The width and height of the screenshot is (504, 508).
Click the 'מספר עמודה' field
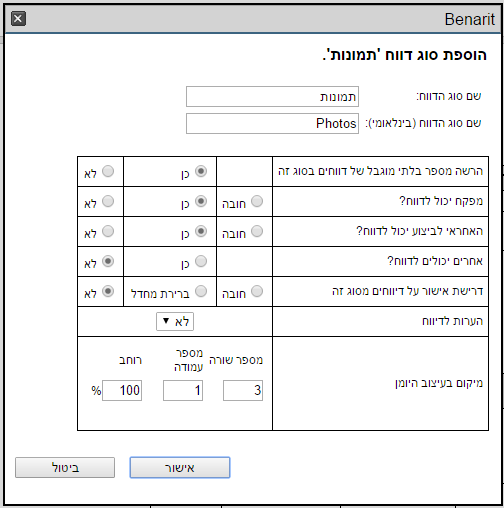[183, 390]
